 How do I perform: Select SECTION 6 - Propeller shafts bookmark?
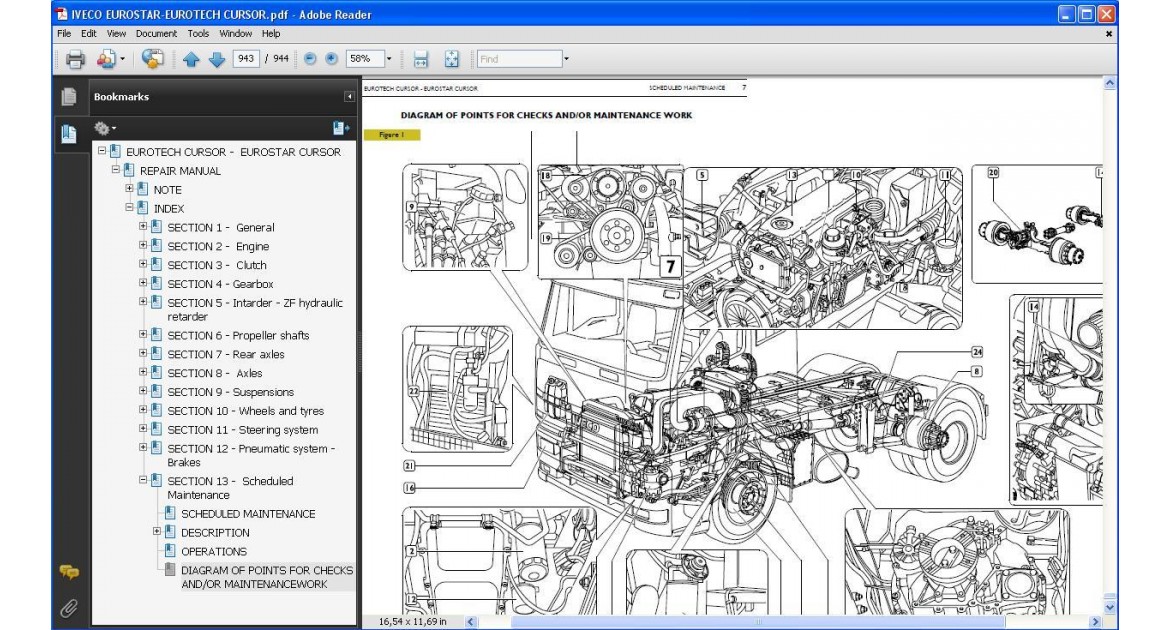(238, 335)
